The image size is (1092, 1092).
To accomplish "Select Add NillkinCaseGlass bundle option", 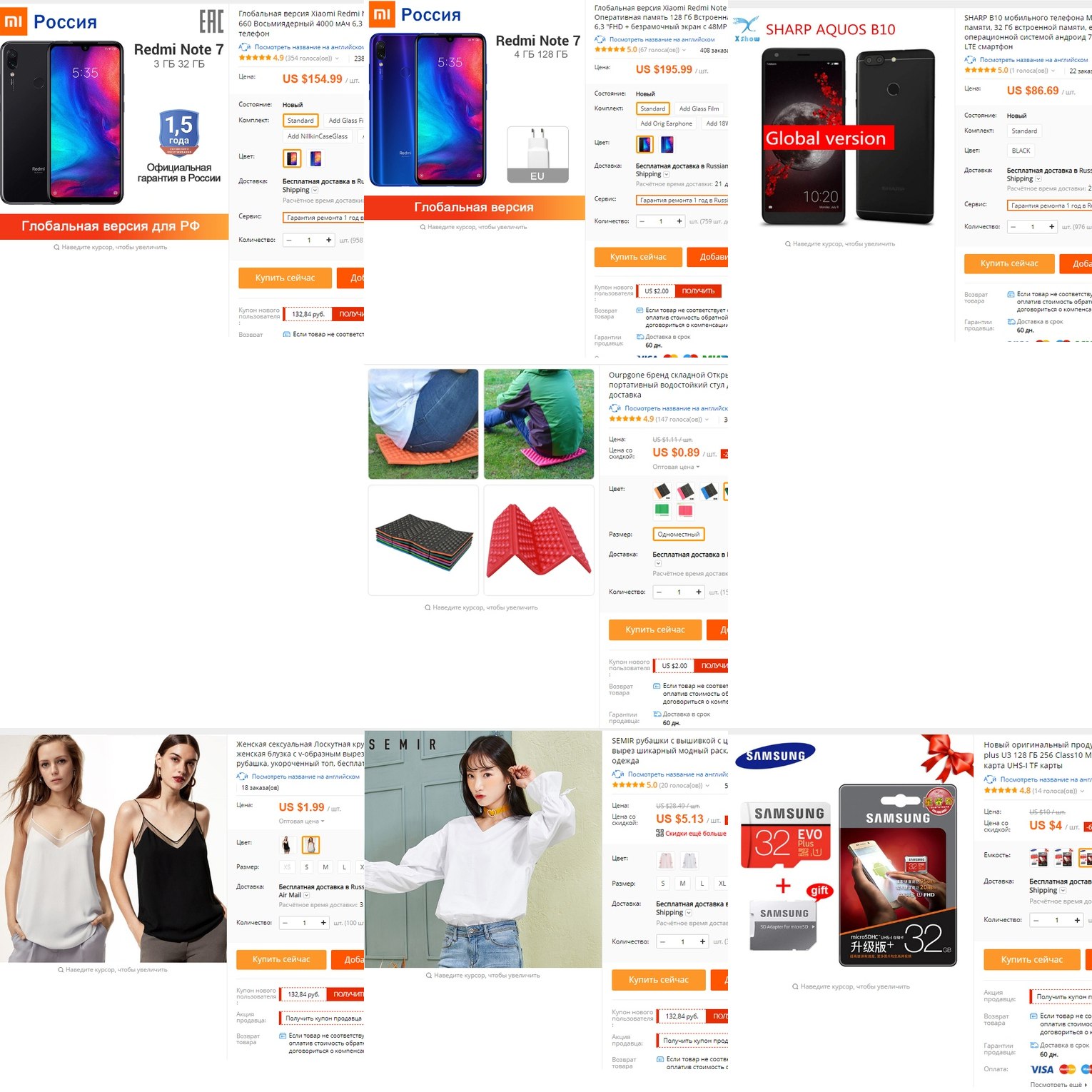I will tap(318, 136).
